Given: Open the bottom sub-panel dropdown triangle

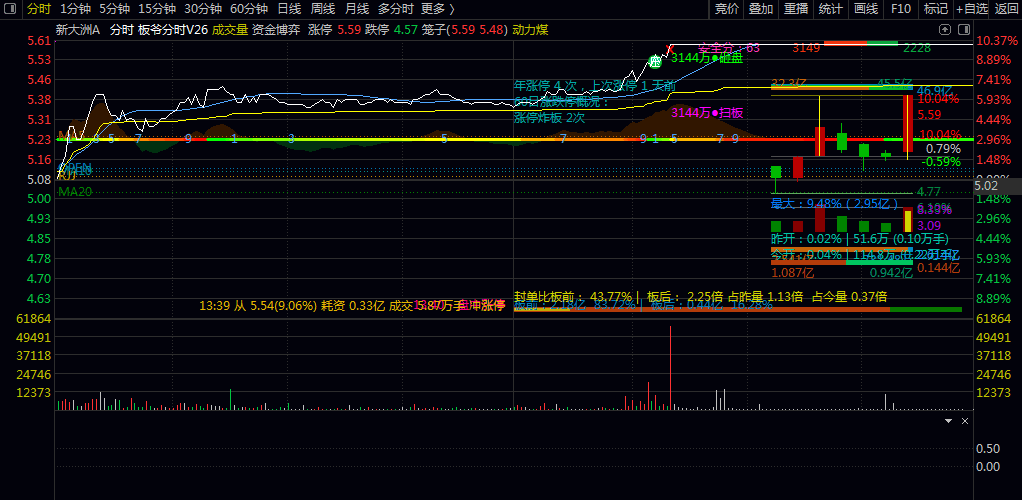Looking at the screenshot, I should [949, 423].
